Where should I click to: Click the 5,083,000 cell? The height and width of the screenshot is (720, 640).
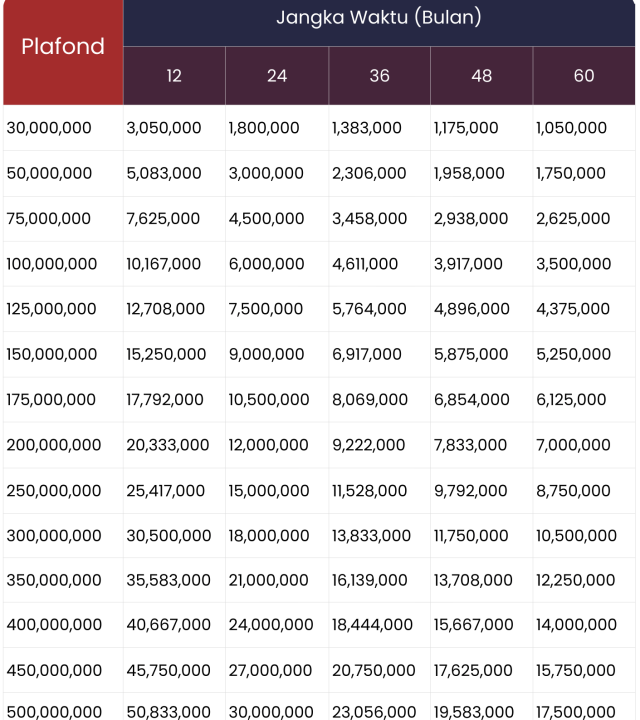164,173
